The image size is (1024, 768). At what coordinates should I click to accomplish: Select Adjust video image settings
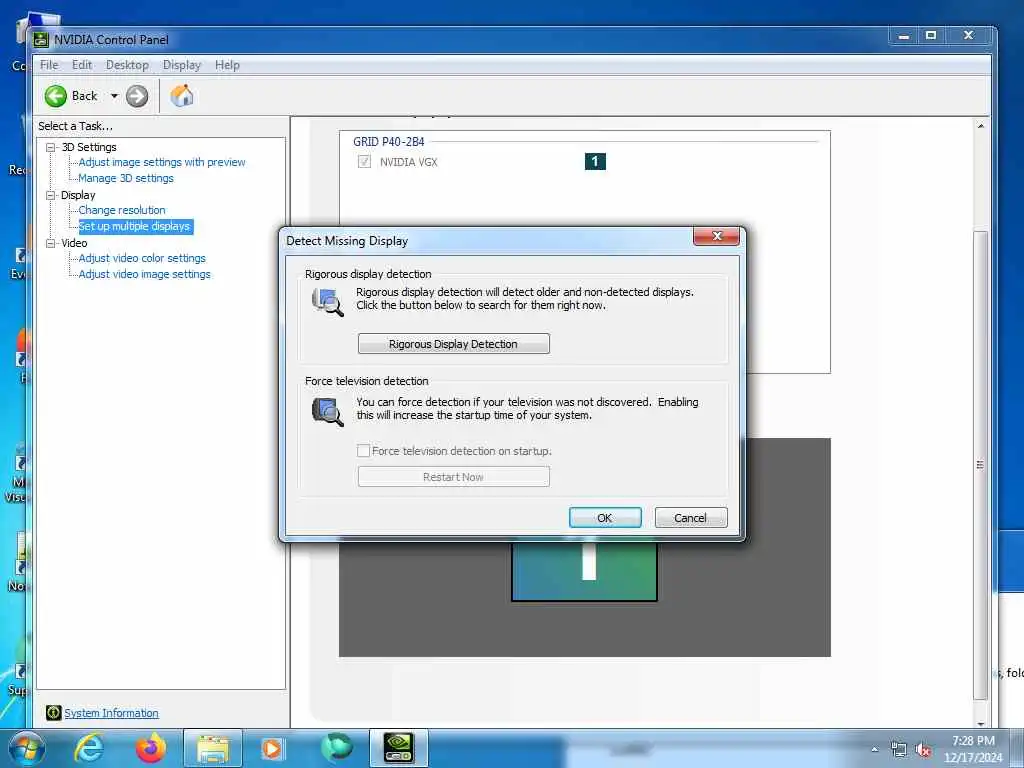[145, 274]
